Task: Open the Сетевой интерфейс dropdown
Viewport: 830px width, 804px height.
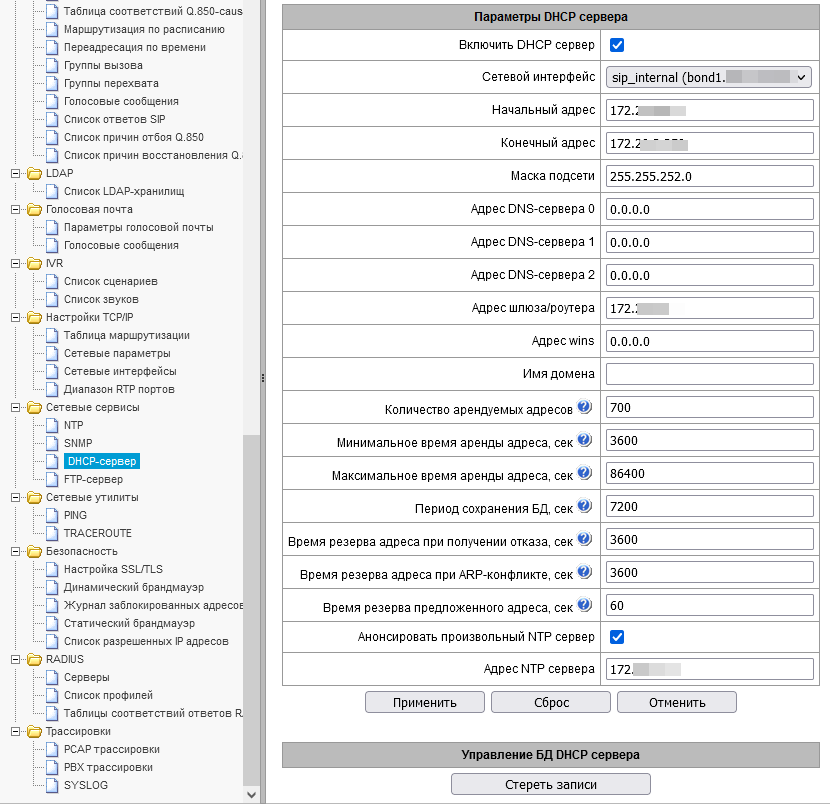Action: pos(709,77)
